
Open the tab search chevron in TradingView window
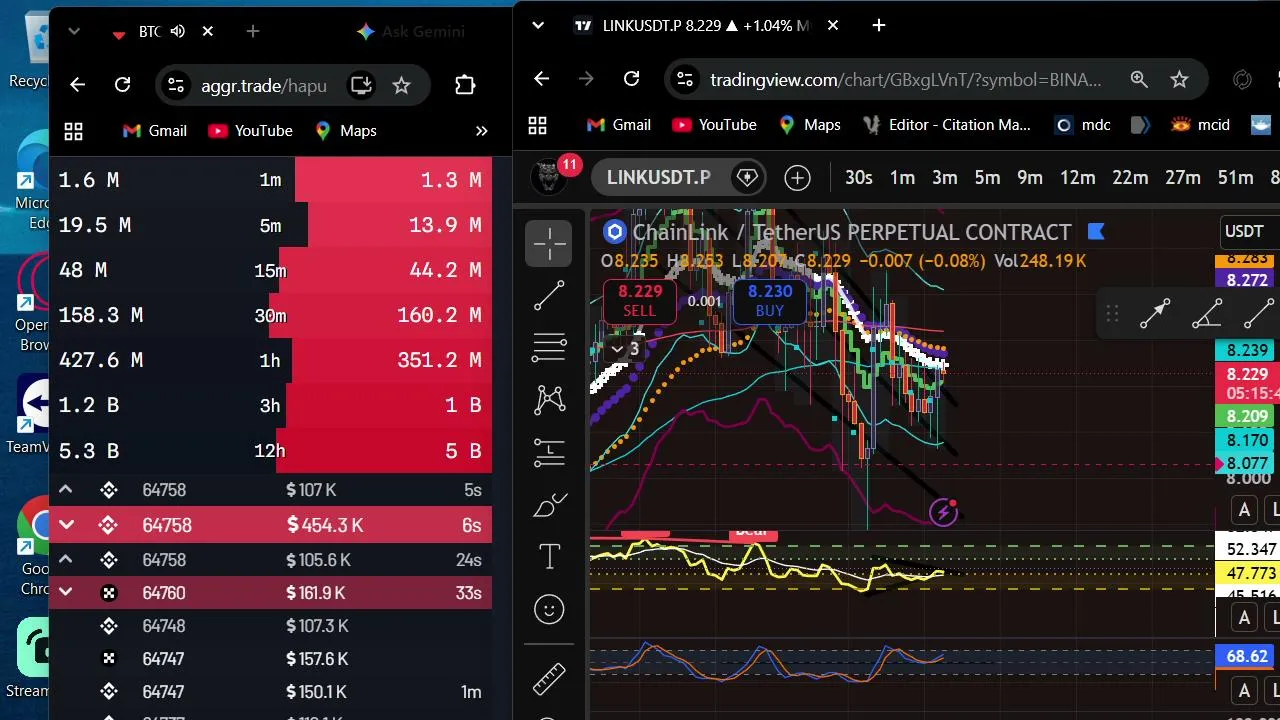[x=538, y=25]
